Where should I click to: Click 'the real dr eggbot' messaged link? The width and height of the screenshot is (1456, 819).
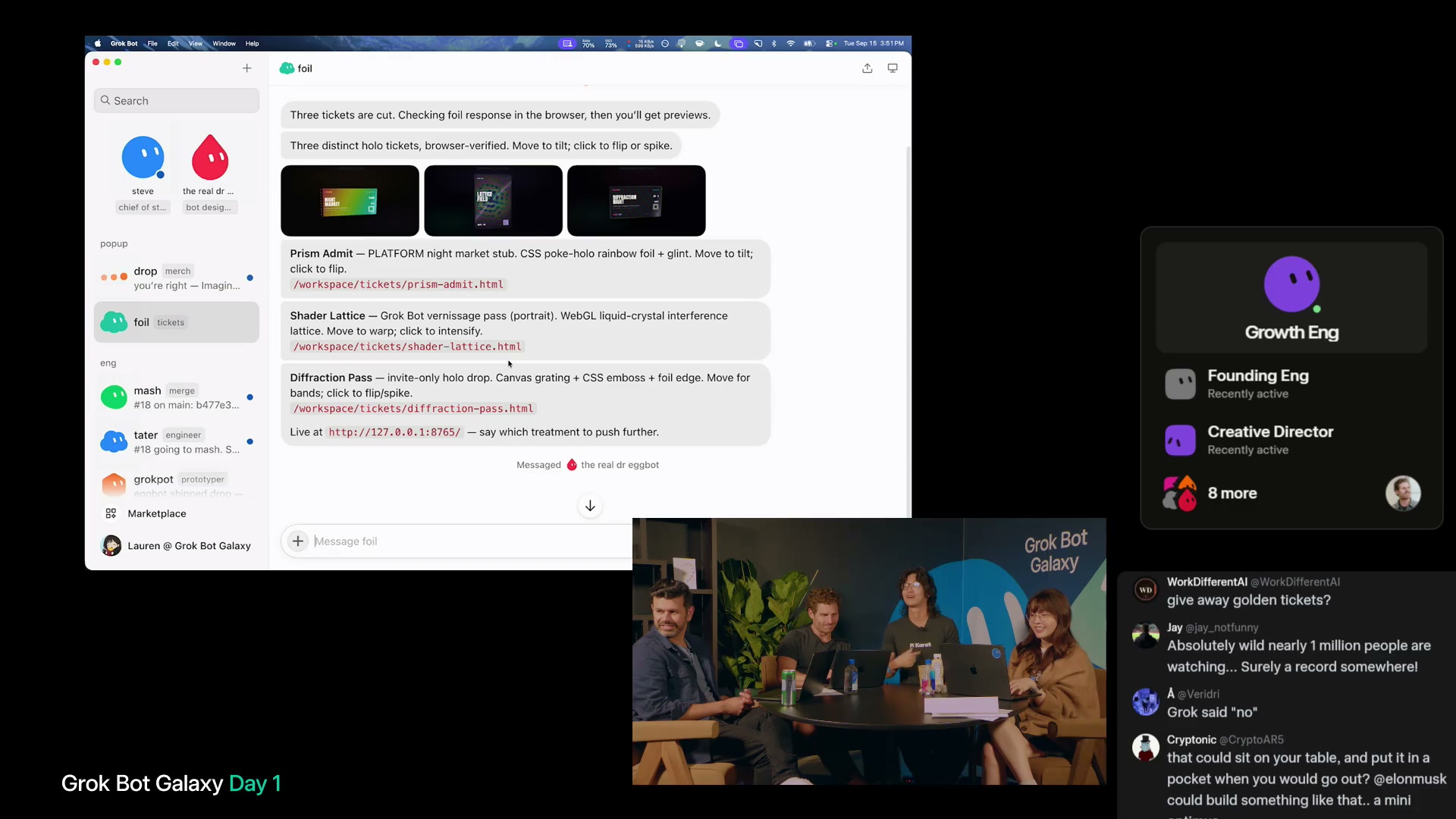(620, 466)
